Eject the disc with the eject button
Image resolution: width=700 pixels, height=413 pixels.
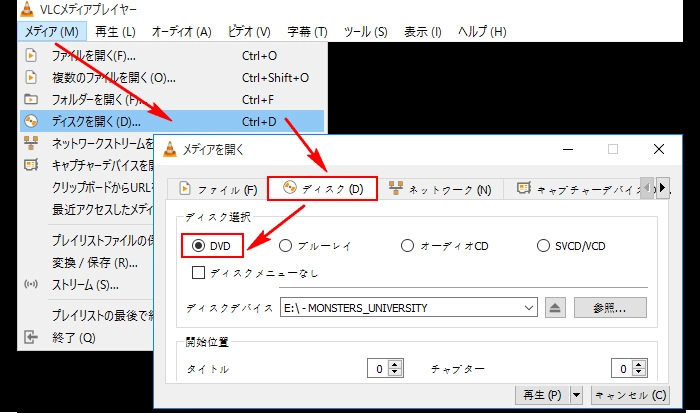[555, 308]
